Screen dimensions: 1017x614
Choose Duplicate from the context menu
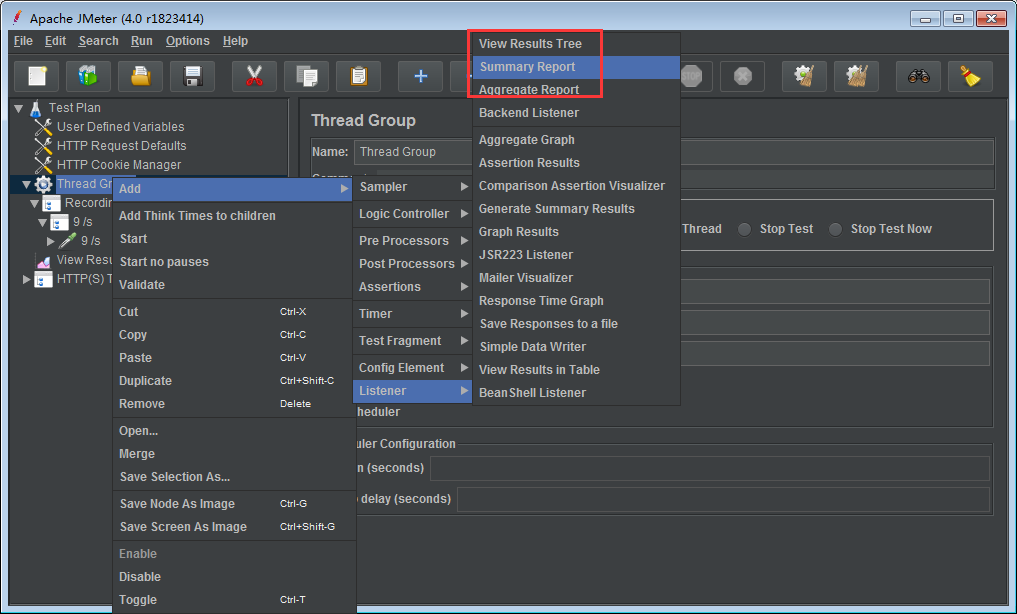[x=232, y=381]
